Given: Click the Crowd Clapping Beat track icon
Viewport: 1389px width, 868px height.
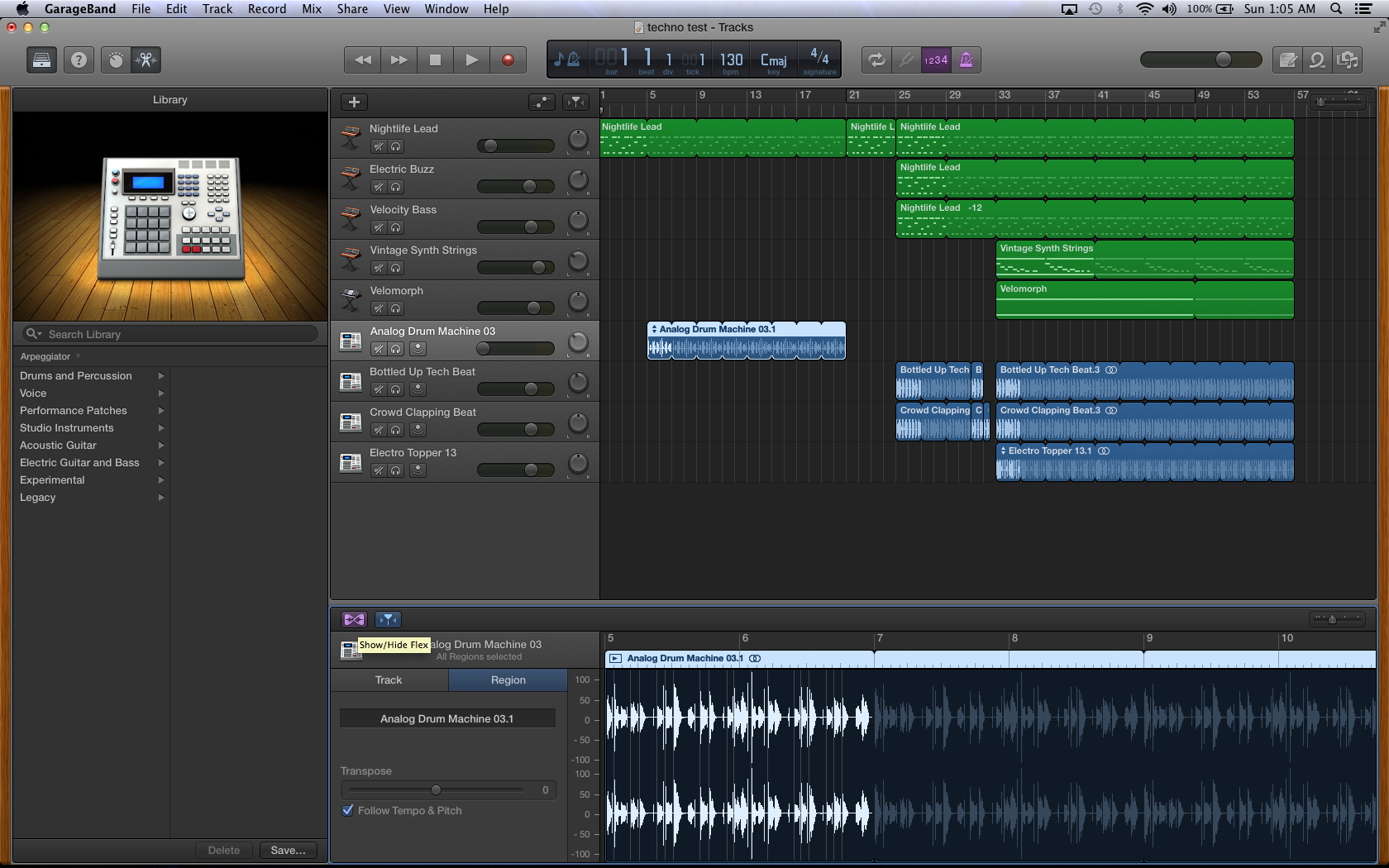Looking at the screenshot, I should tap(351, 422).
